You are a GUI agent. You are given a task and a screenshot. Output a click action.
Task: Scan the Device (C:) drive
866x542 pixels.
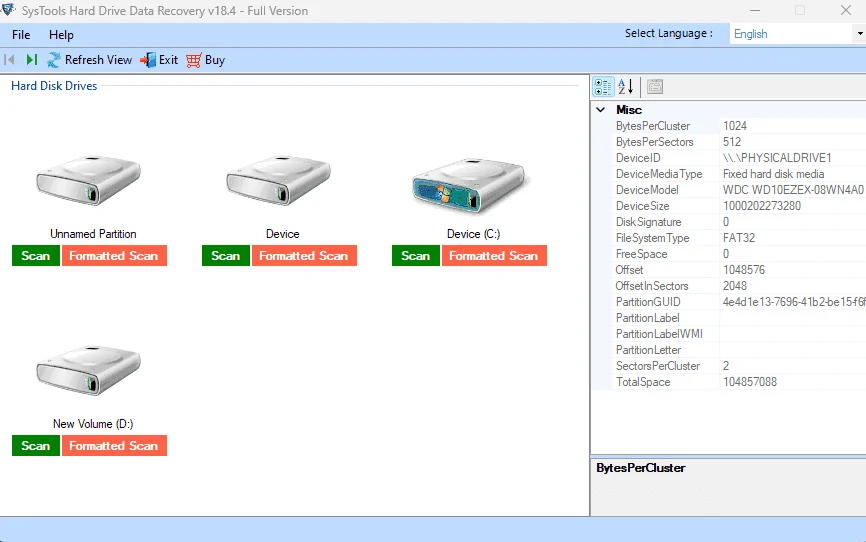pos(416,256)
